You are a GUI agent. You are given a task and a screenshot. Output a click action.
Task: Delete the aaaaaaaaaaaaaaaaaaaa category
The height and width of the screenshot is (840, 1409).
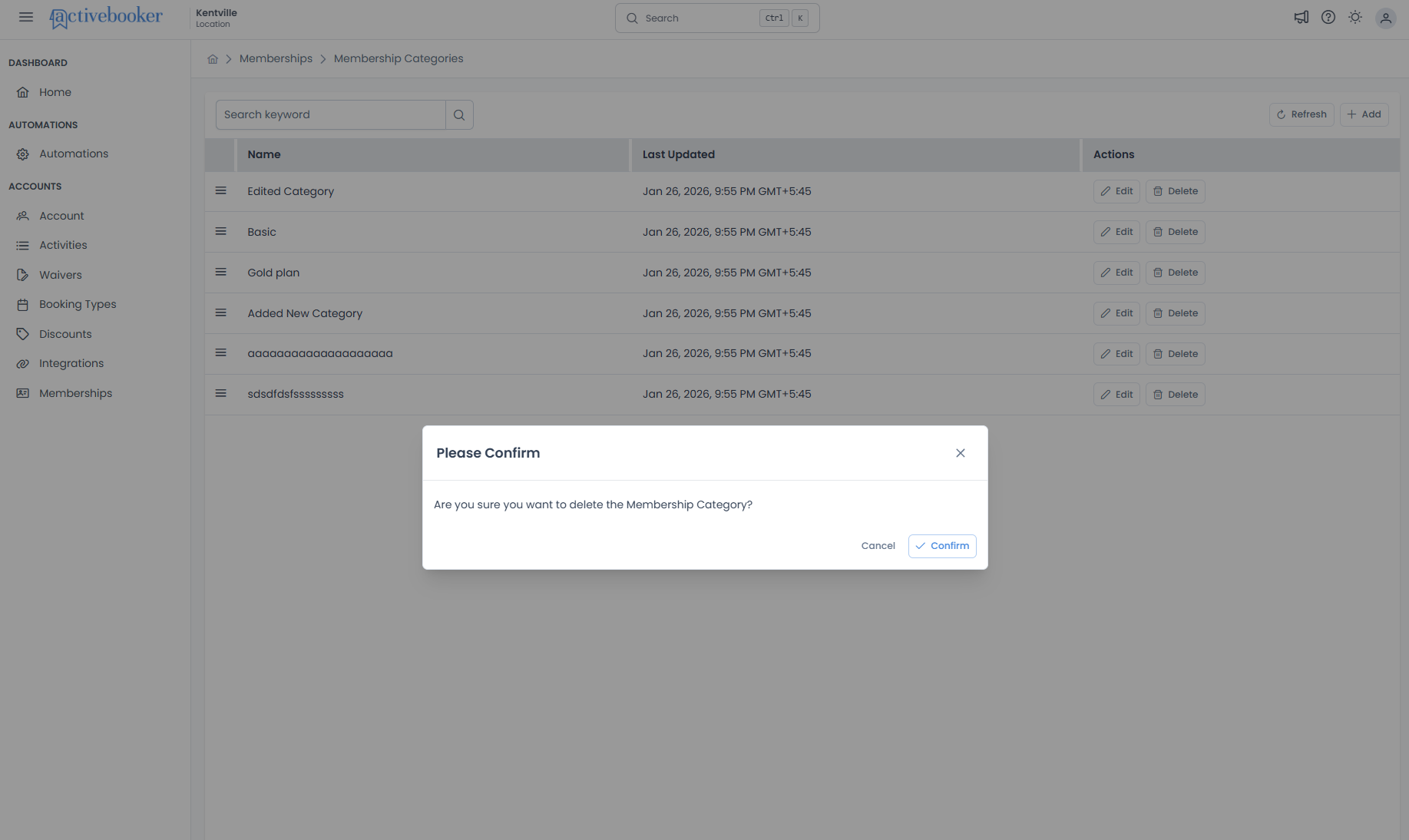tap(1175, 354)
